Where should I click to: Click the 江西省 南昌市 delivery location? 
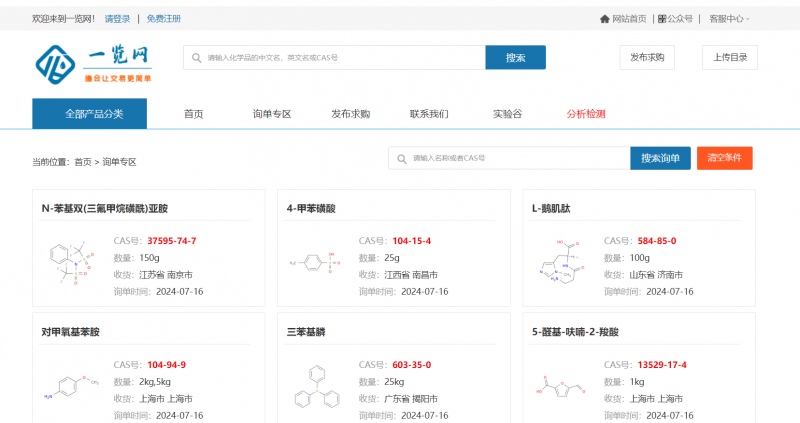411,275
